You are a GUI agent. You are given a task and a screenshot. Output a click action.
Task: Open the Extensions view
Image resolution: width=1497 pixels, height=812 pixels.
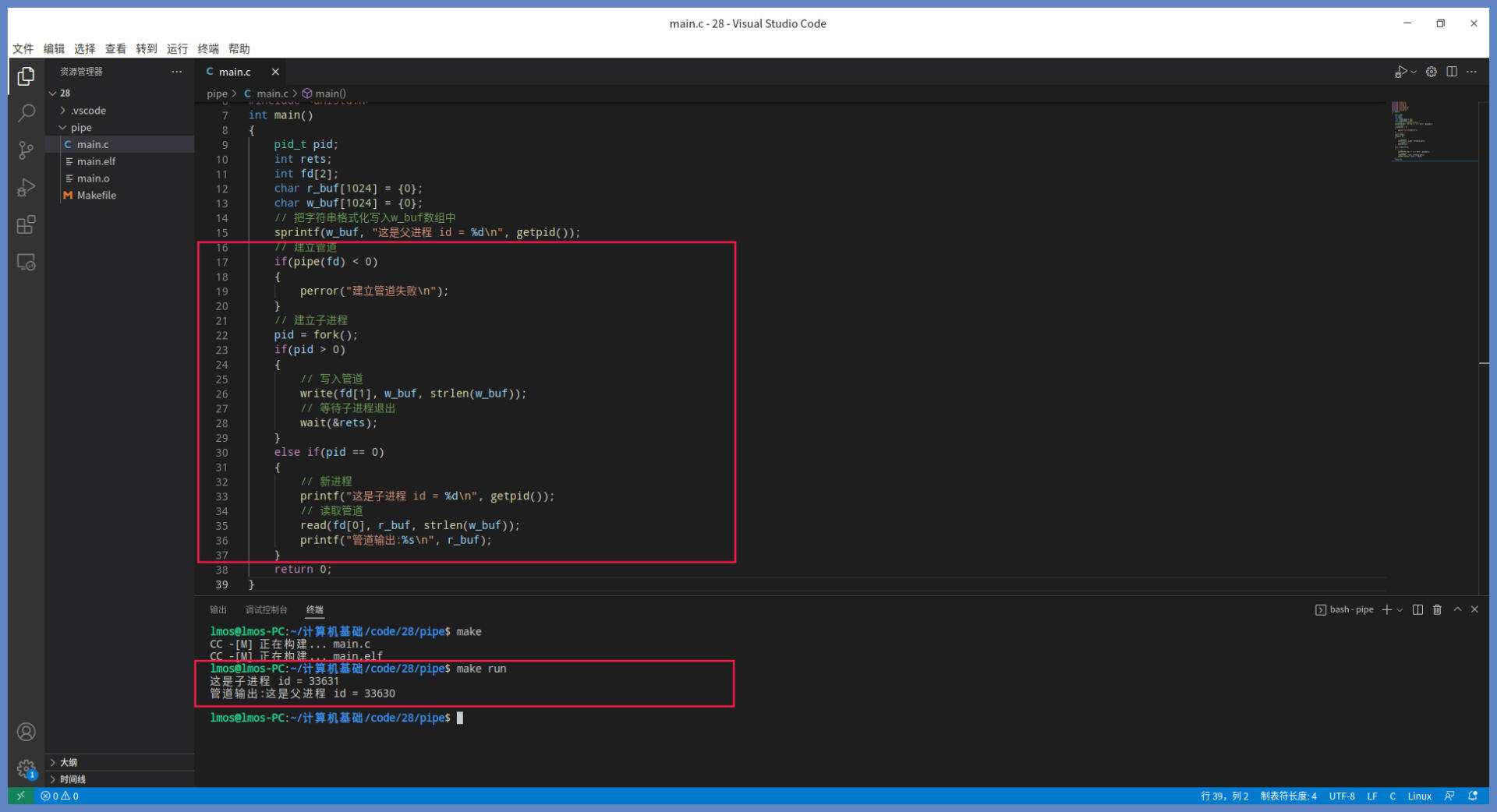(26, 225)
